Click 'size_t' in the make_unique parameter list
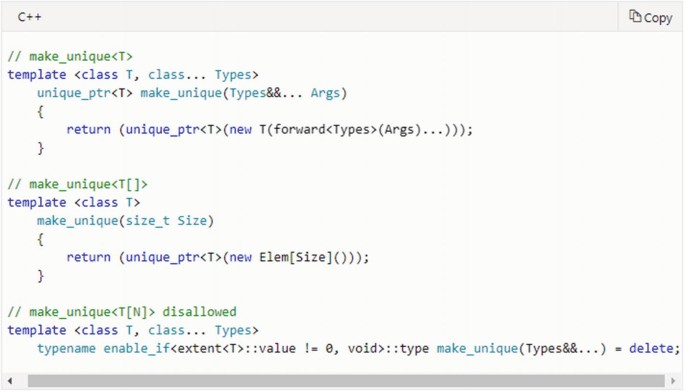 coord(147,221)
